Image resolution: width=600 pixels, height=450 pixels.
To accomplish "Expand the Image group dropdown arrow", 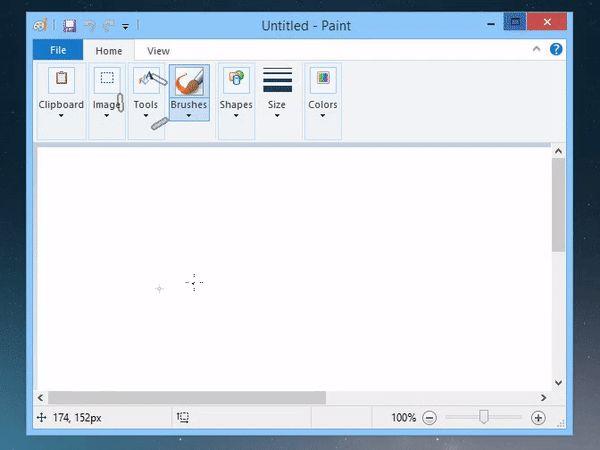I will [107, 116].
